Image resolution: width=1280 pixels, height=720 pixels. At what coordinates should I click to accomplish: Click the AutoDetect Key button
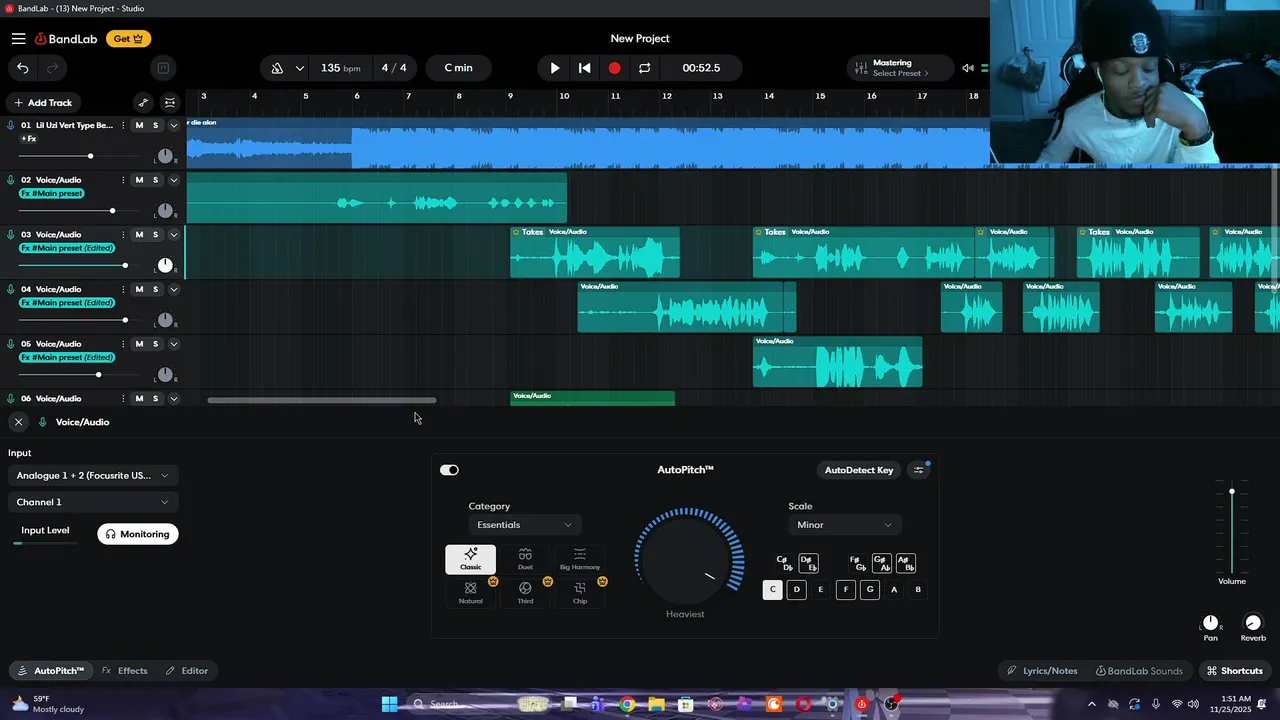(859, 470)
